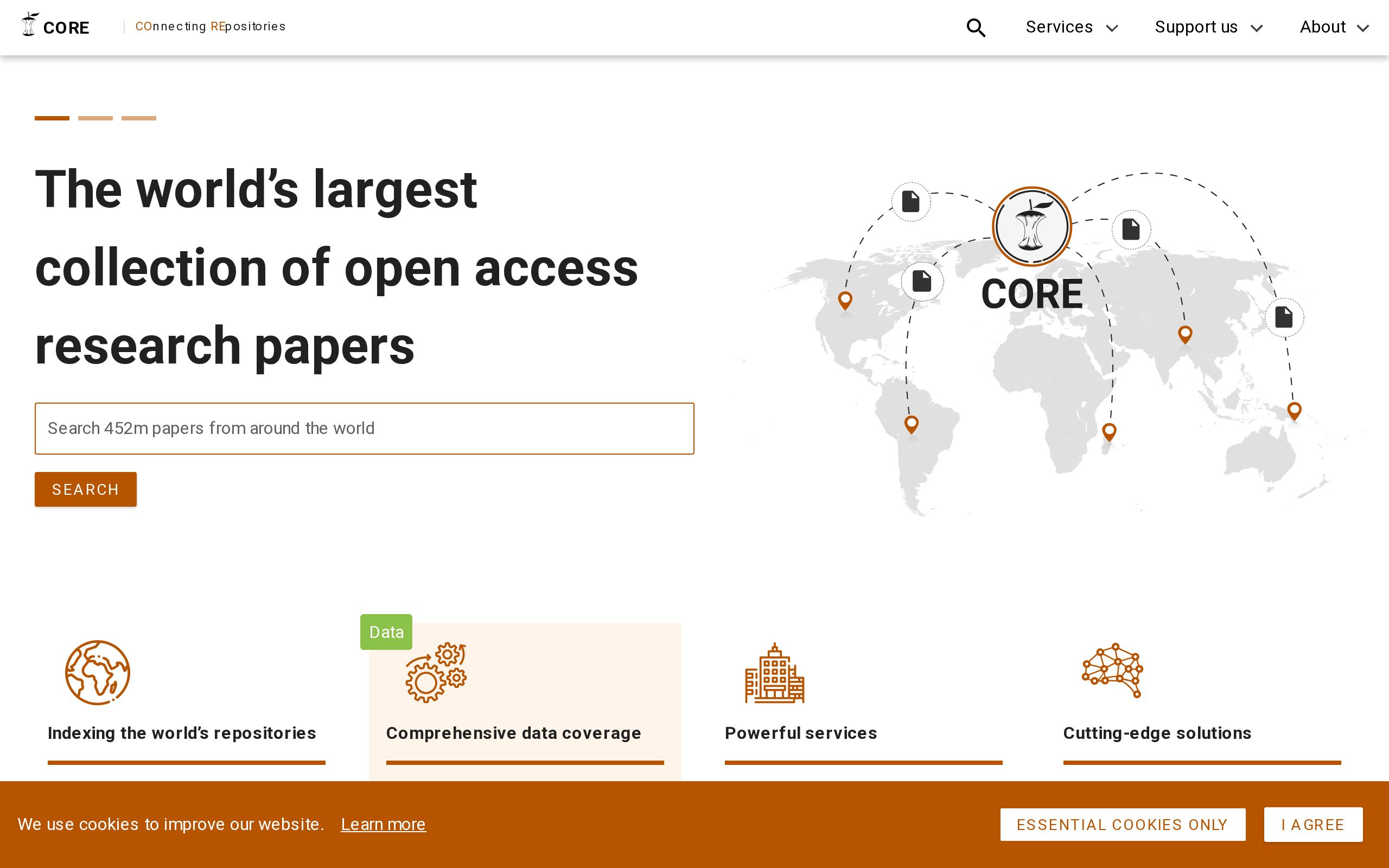Open the Learn more cookie link
1389x868 pixels.
tap(384, 825)
